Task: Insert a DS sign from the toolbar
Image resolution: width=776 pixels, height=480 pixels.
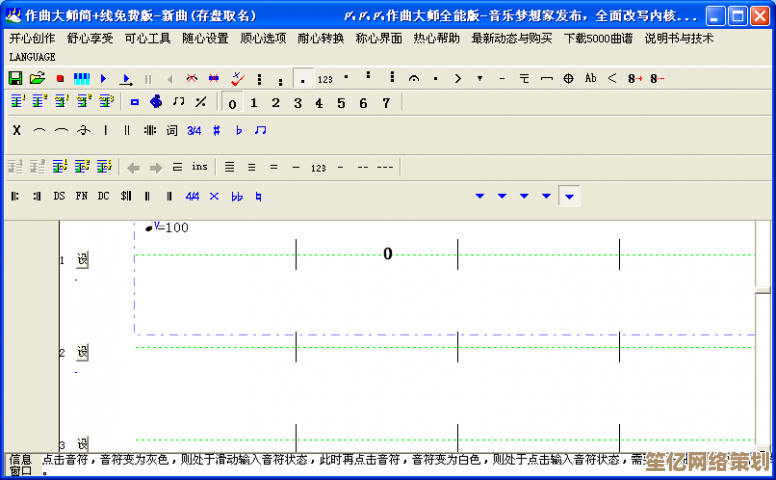Action: [x=59, y=196]
